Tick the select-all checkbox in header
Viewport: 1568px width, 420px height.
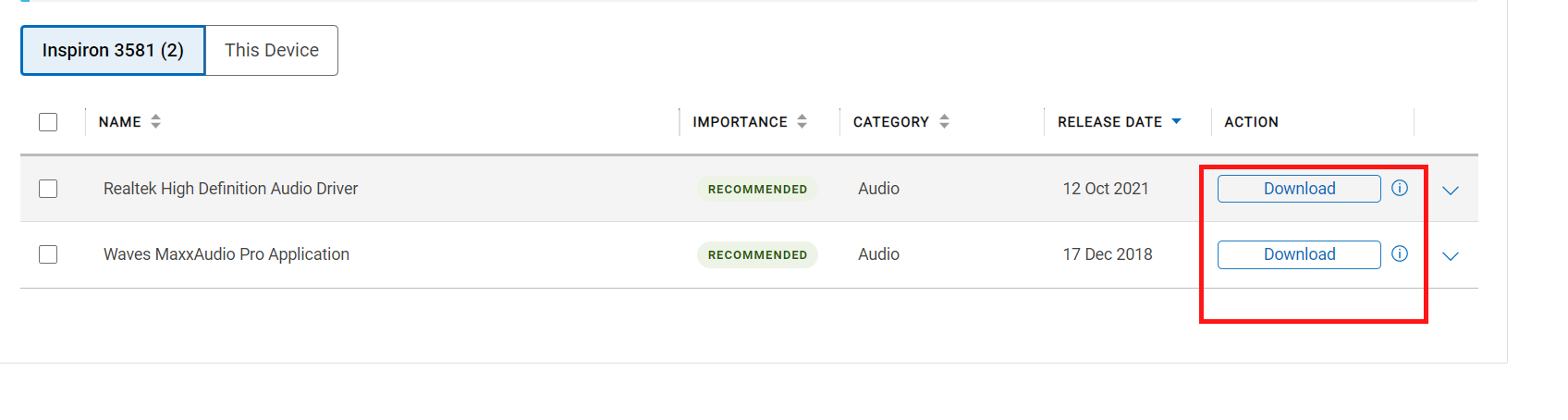(x=48, y=122)
